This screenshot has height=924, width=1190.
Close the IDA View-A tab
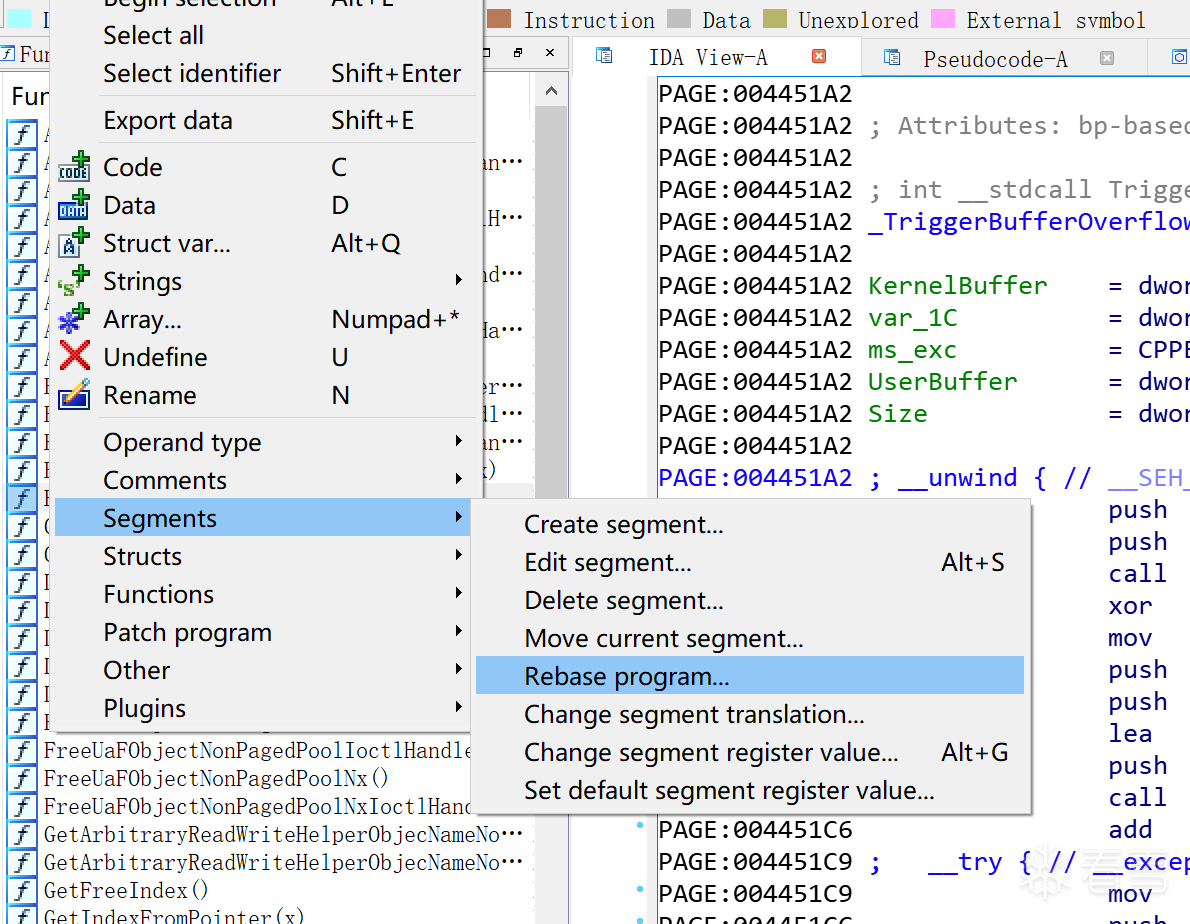click(x=819, y=56)
